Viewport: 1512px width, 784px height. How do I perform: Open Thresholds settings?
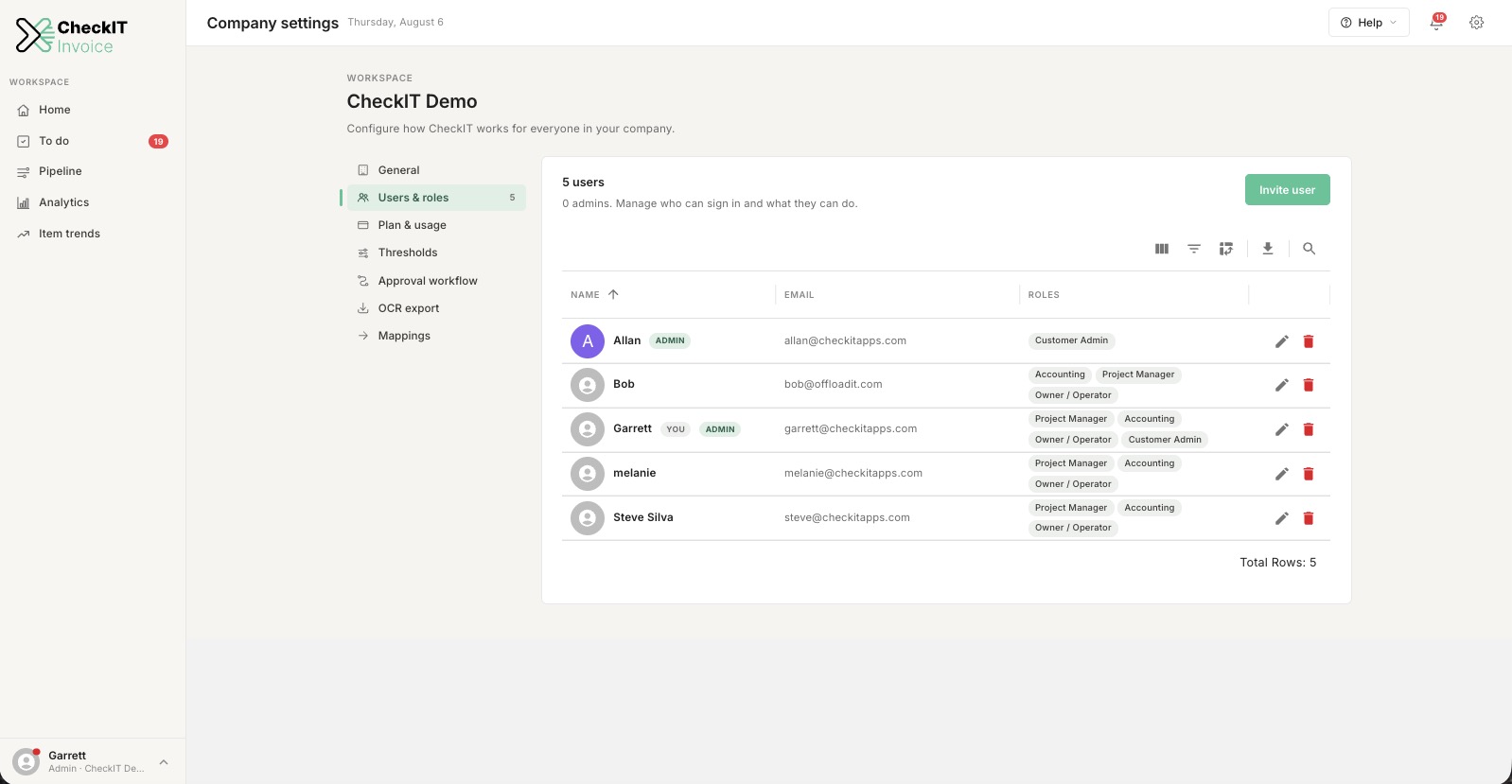(436, 253)
